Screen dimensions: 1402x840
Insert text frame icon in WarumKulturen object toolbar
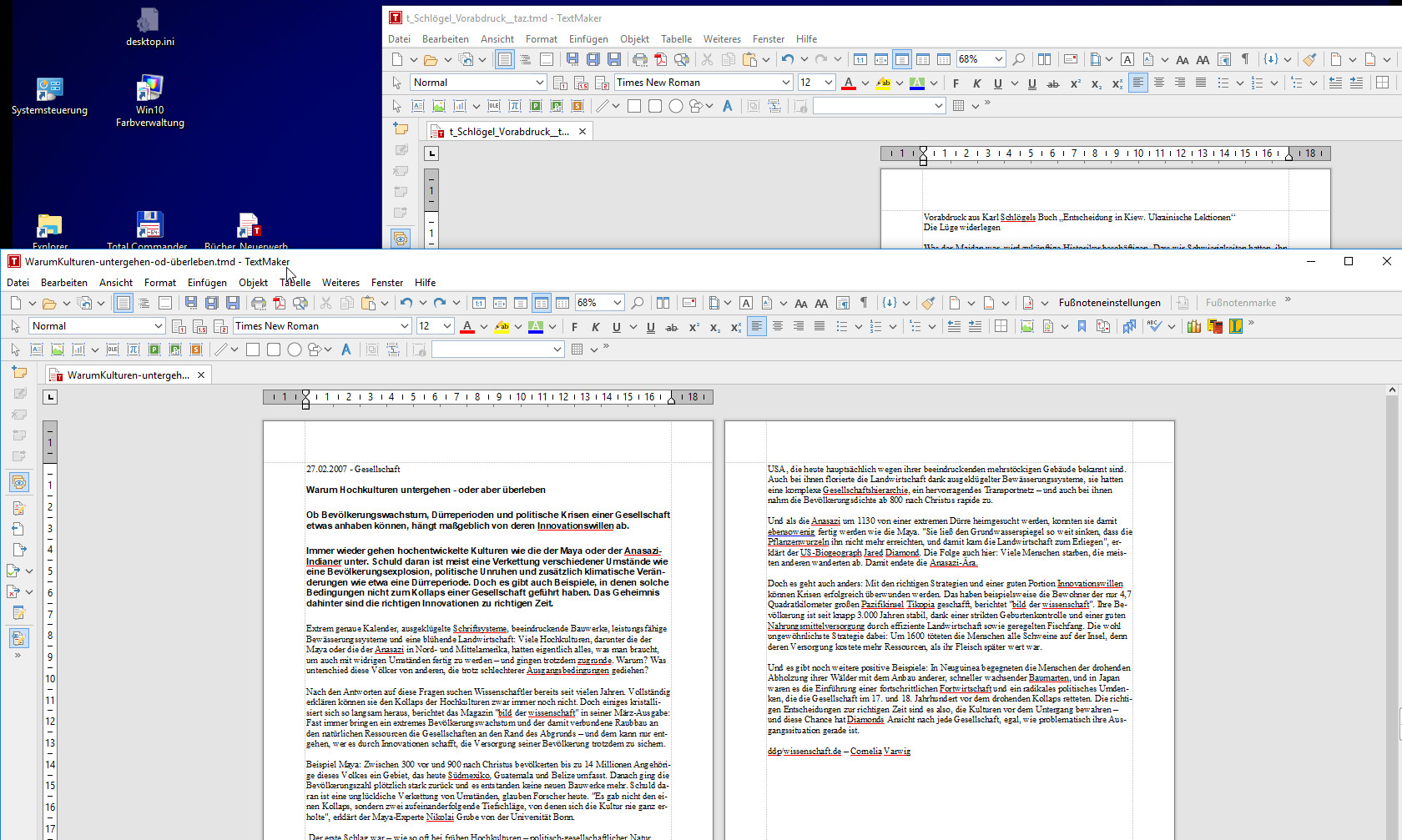37,350
